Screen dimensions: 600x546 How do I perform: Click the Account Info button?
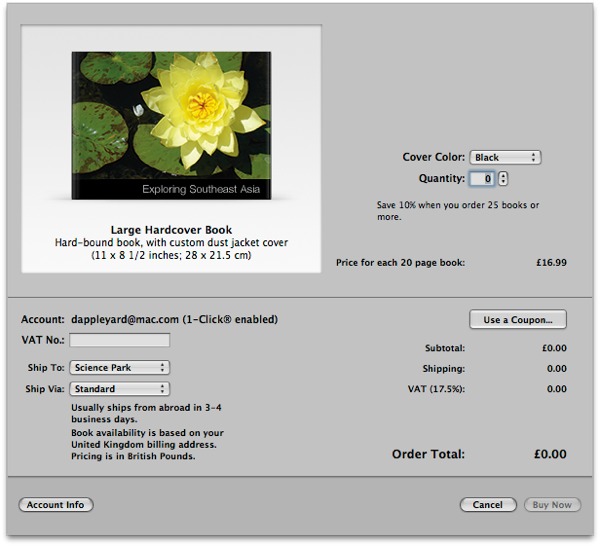pos(56,505)
